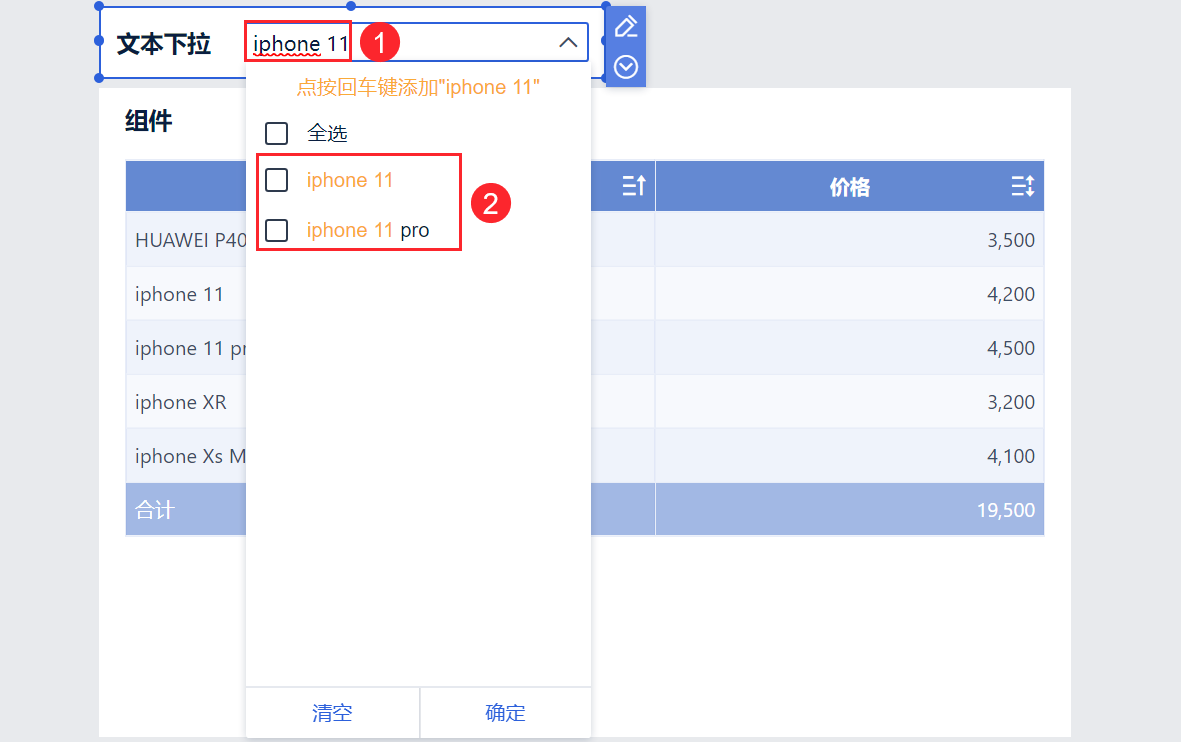Tick the iphone 11 checkbox
This screenshot has width=1181, height=742.
click(x=277, y=180)
